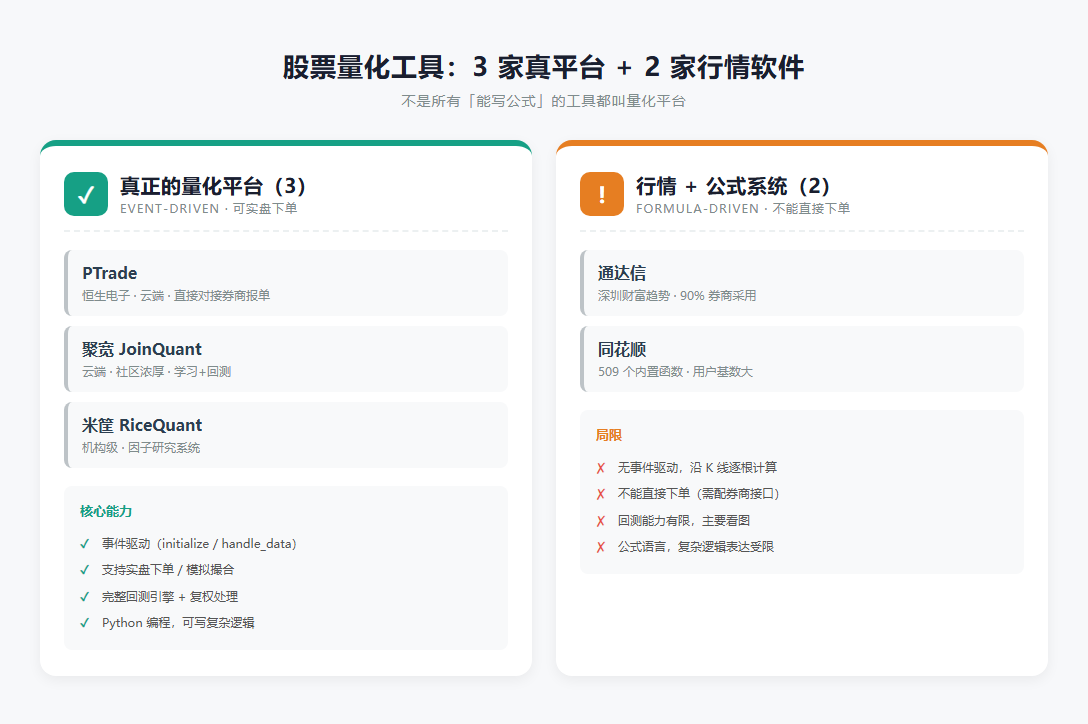Select the 米筐 RiceQuant platform card
This screenshot has height=724, width=1088.
click(x=286, y=435)
